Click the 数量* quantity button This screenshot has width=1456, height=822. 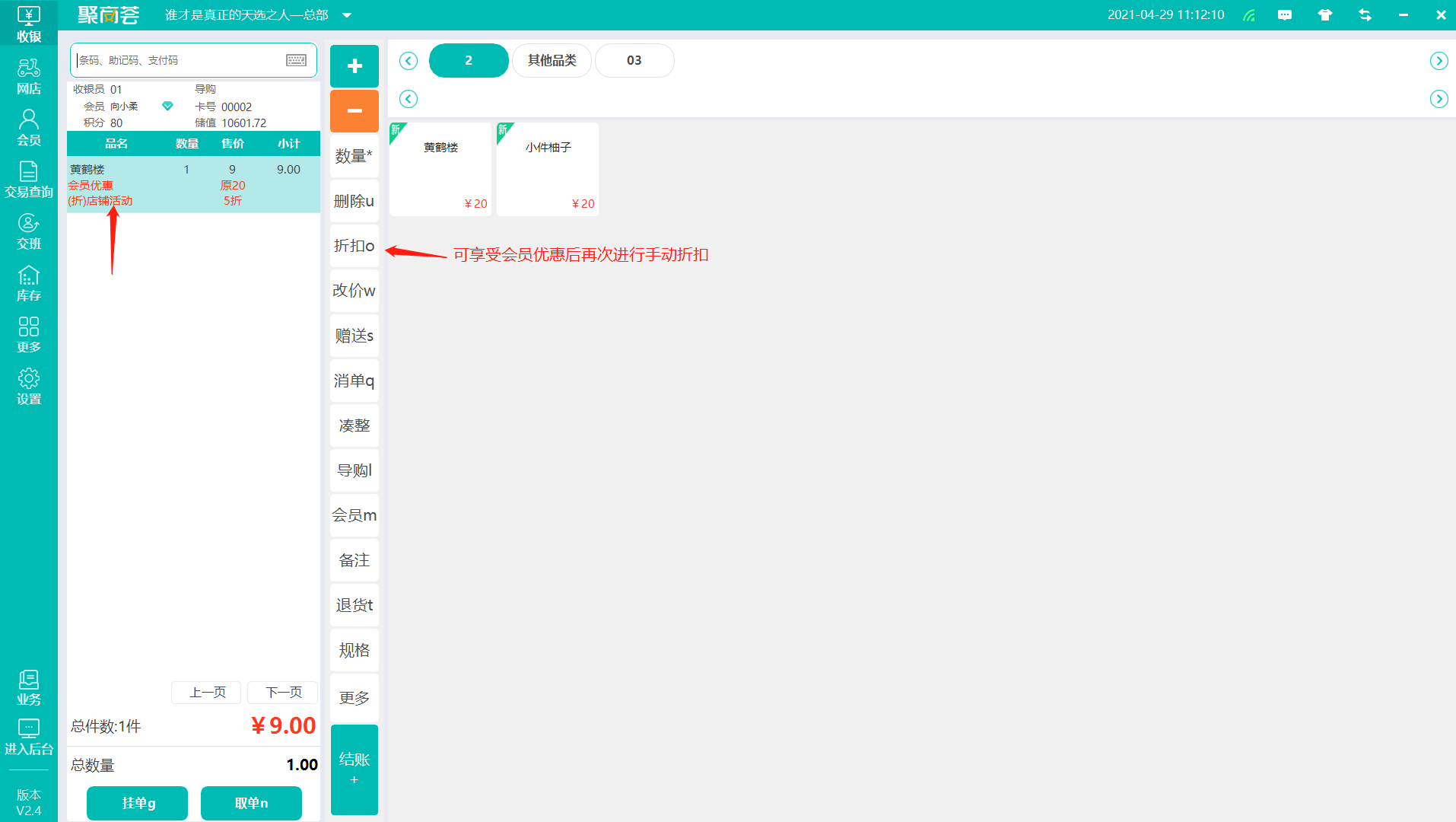[x=354, y=156]
